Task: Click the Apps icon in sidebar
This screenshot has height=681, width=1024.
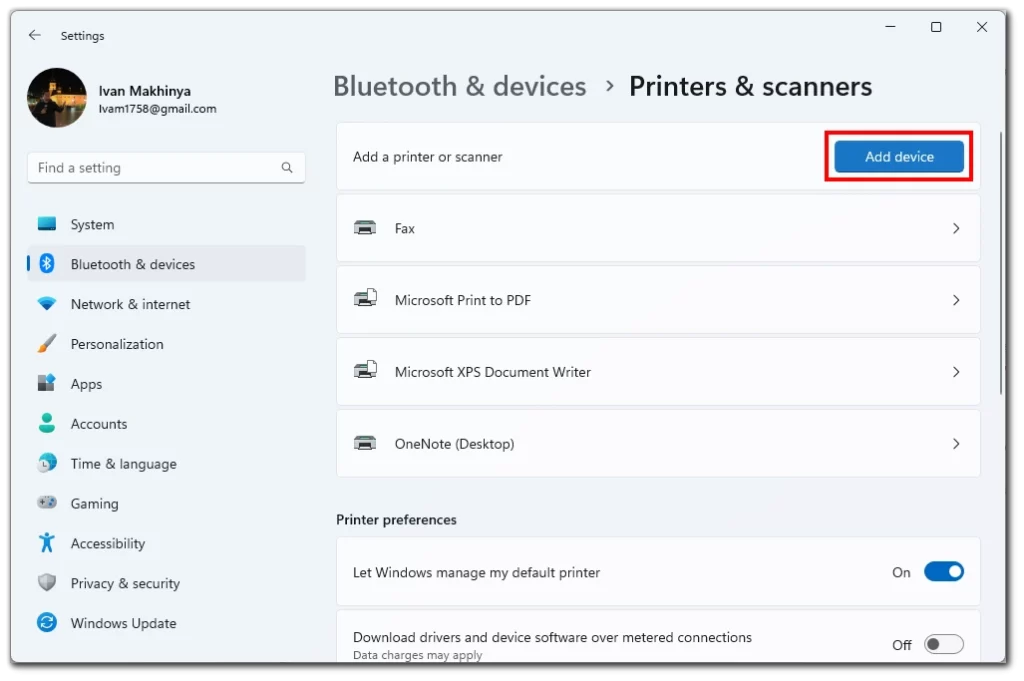Action: coord(47,383)
